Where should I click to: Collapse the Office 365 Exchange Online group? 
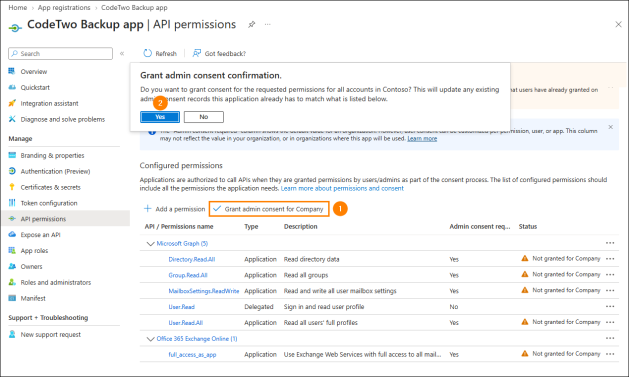coord(151,339)
